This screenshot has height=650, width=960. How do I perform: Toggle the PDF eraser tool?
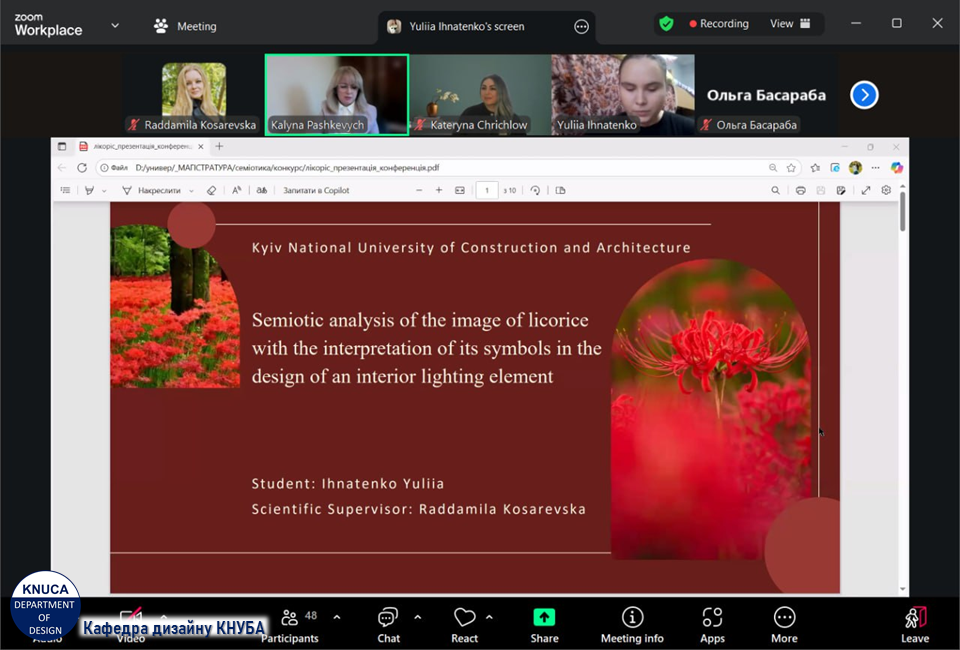[x=211, y=190]
